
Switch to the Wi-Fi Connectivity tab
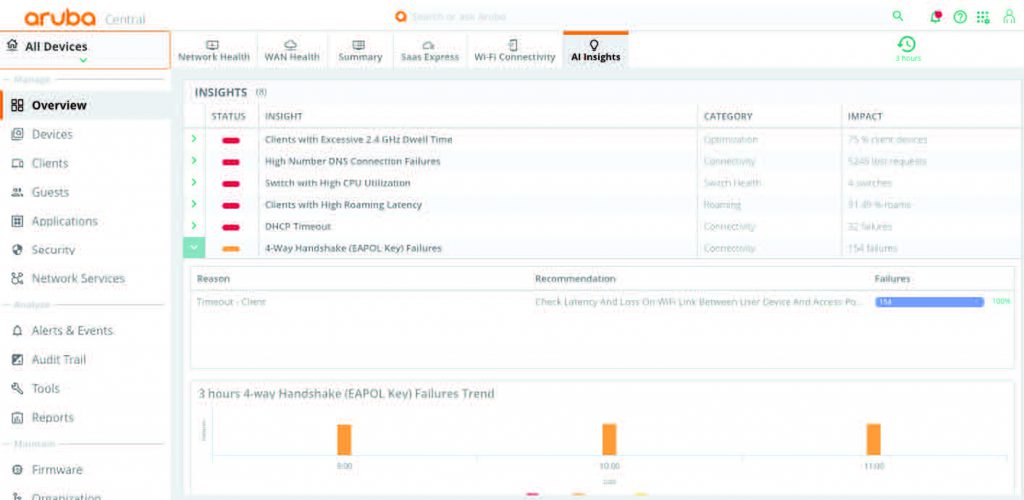tap(514, 50)
